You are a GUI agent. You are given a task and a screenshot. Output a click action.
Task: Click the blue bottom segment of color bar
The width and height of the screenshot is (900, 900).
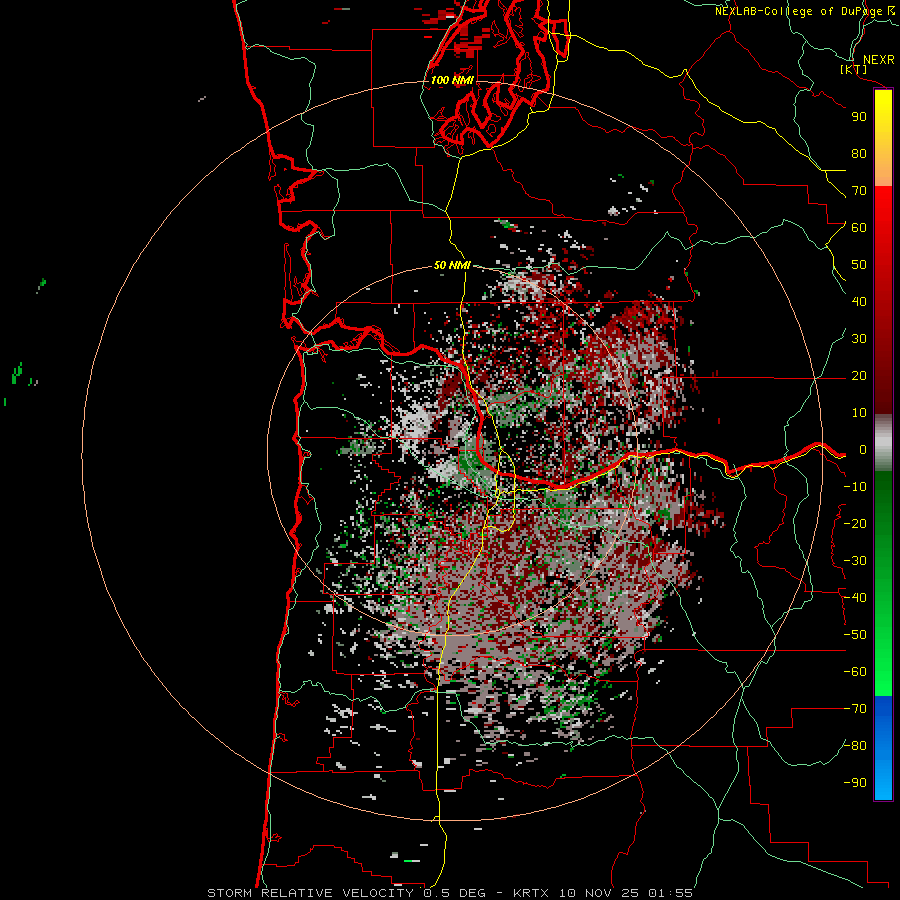883,748
